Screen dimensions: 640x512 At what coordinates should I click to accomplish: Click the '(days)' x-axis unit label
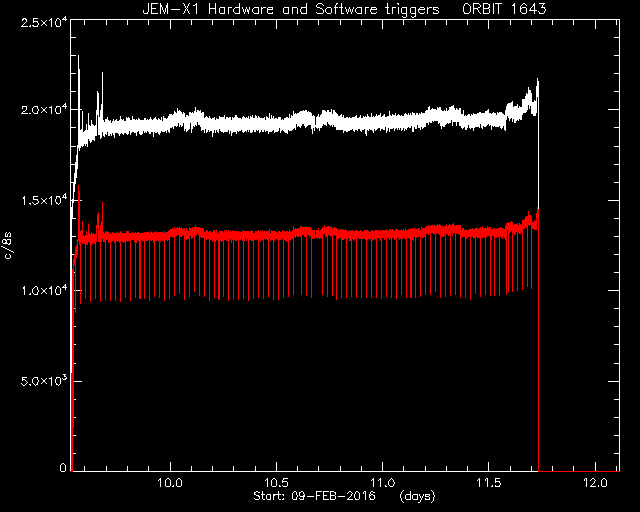(x=417, y=496)
